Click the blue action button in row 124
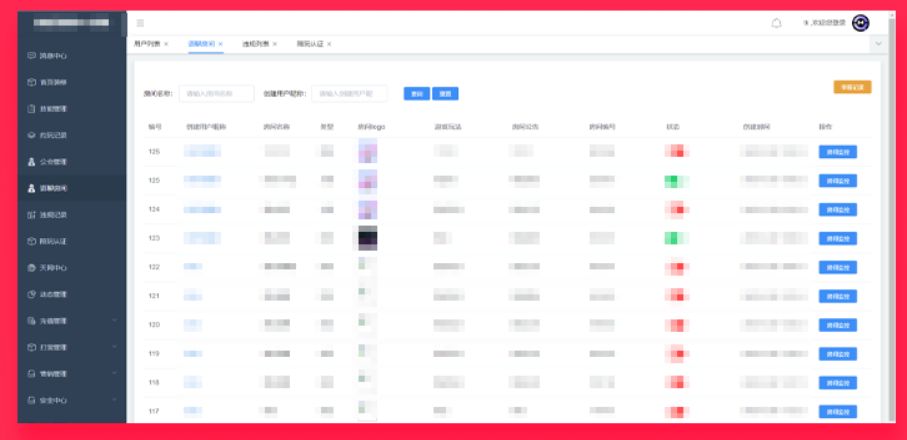 click(x=838, y=209)
